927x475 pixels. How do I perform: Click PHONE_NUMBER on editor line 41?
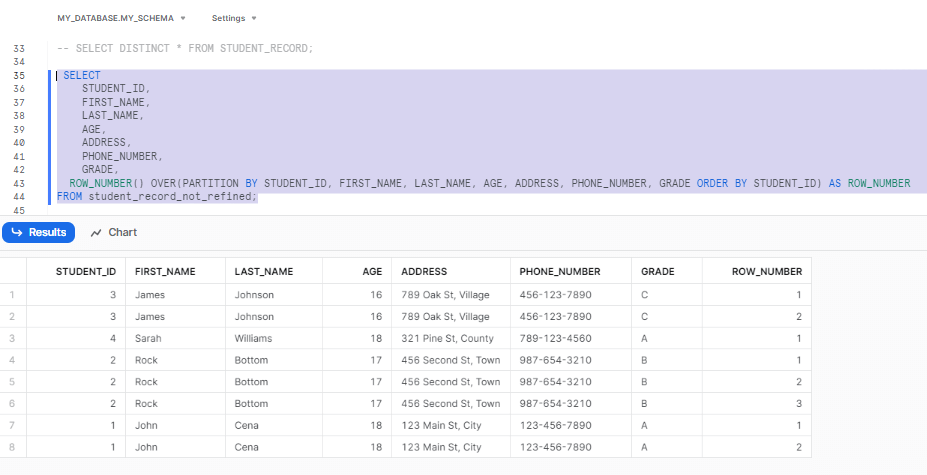[x=119, y=156]
